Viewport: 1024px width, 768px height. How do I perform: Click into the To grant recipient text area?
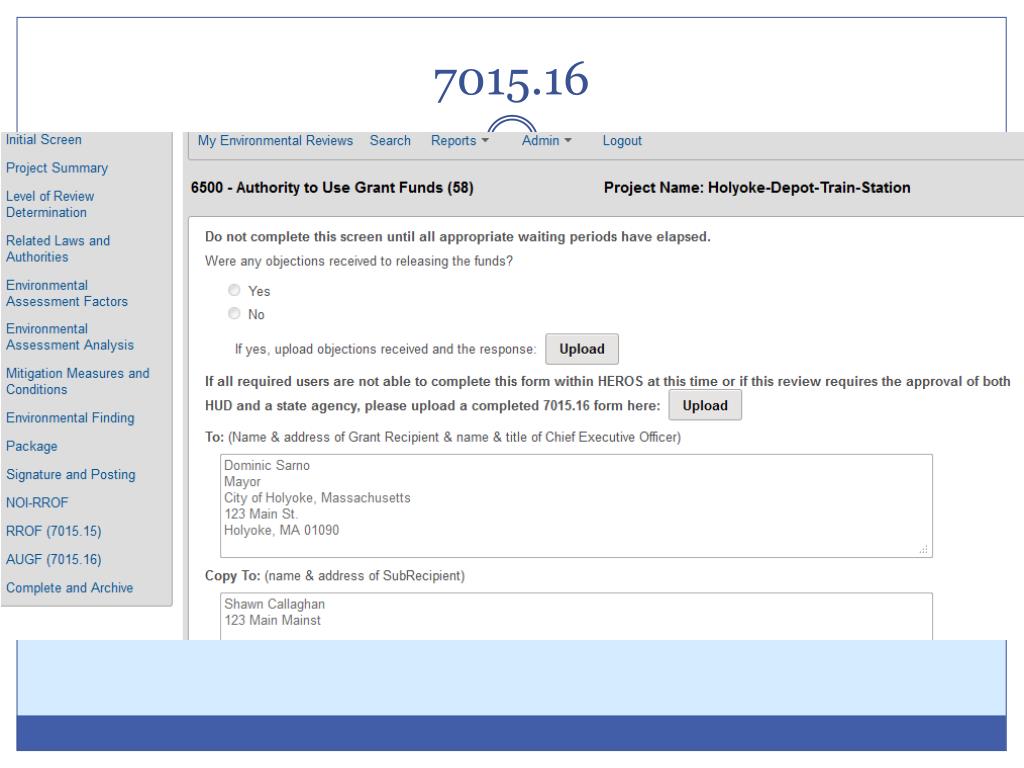tap(576, 506)
